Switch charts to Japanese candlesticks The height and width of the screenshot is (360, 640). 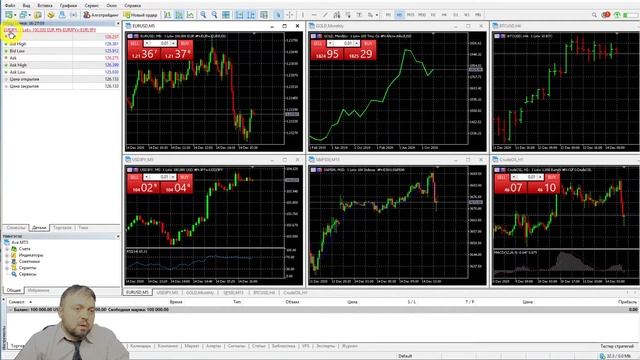click(x=179, y=15)
